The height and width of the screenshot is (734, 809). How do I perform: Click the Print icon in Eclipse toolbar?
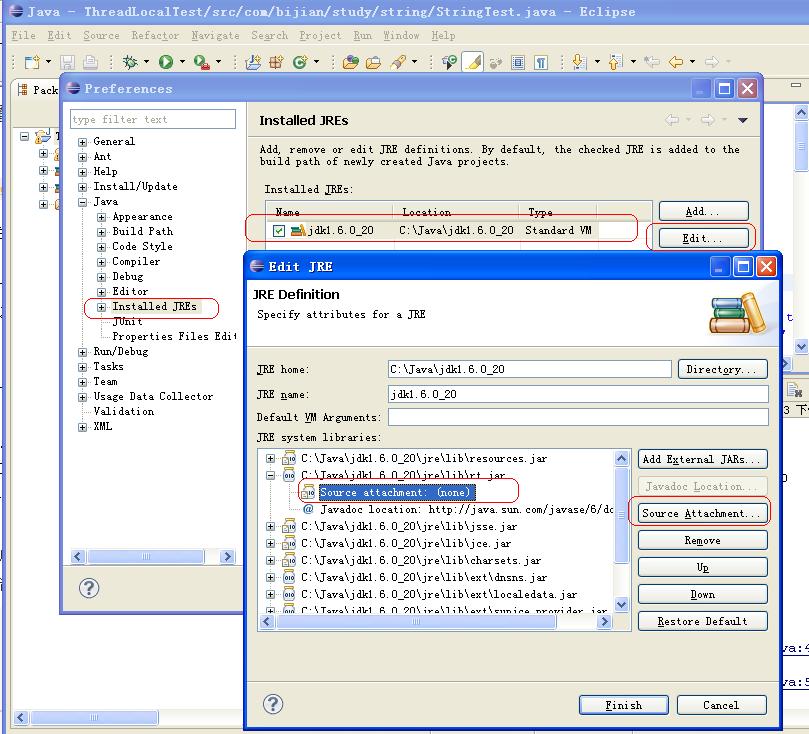pyautogui.click(x=90, y=62)
